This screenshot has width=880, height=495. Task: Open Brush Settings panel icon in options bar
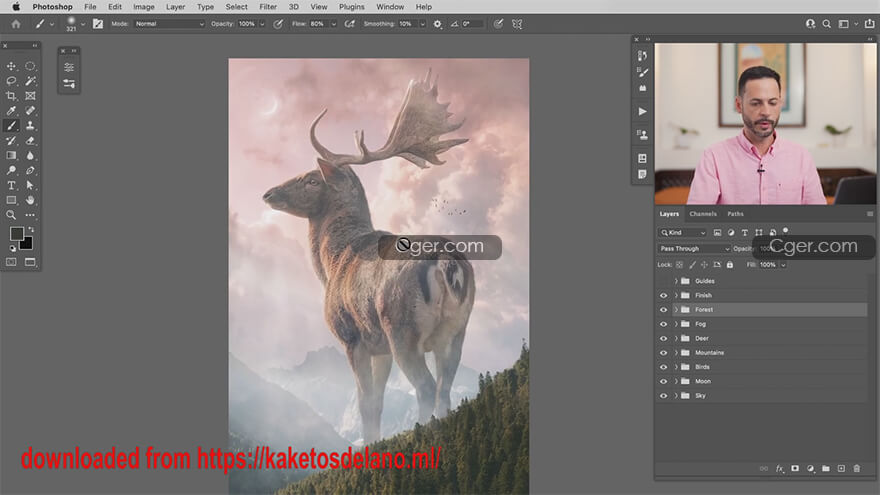pyautogui.click(x=98, y=24)
